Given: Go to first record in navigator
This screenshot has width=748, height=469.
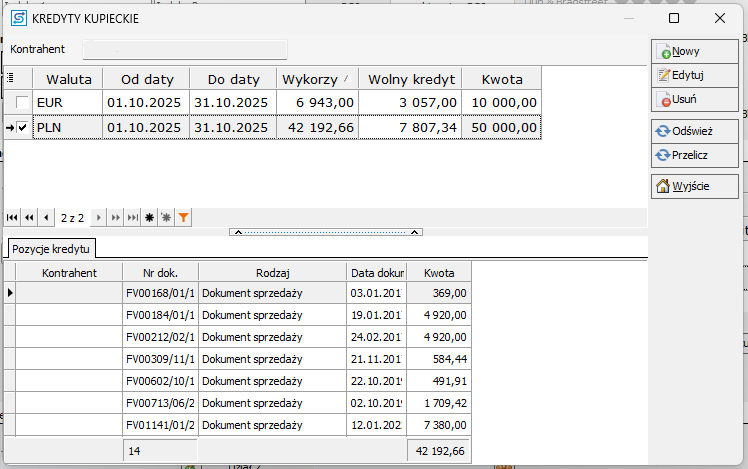Looking at the screenshot, I should point(12,217).
